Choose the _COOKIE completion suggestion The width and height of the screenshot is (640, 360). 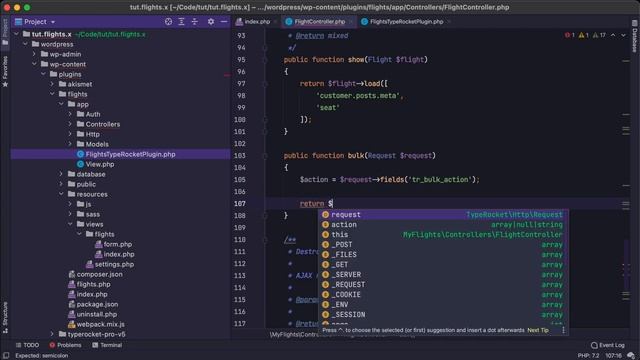click(442, 295)
